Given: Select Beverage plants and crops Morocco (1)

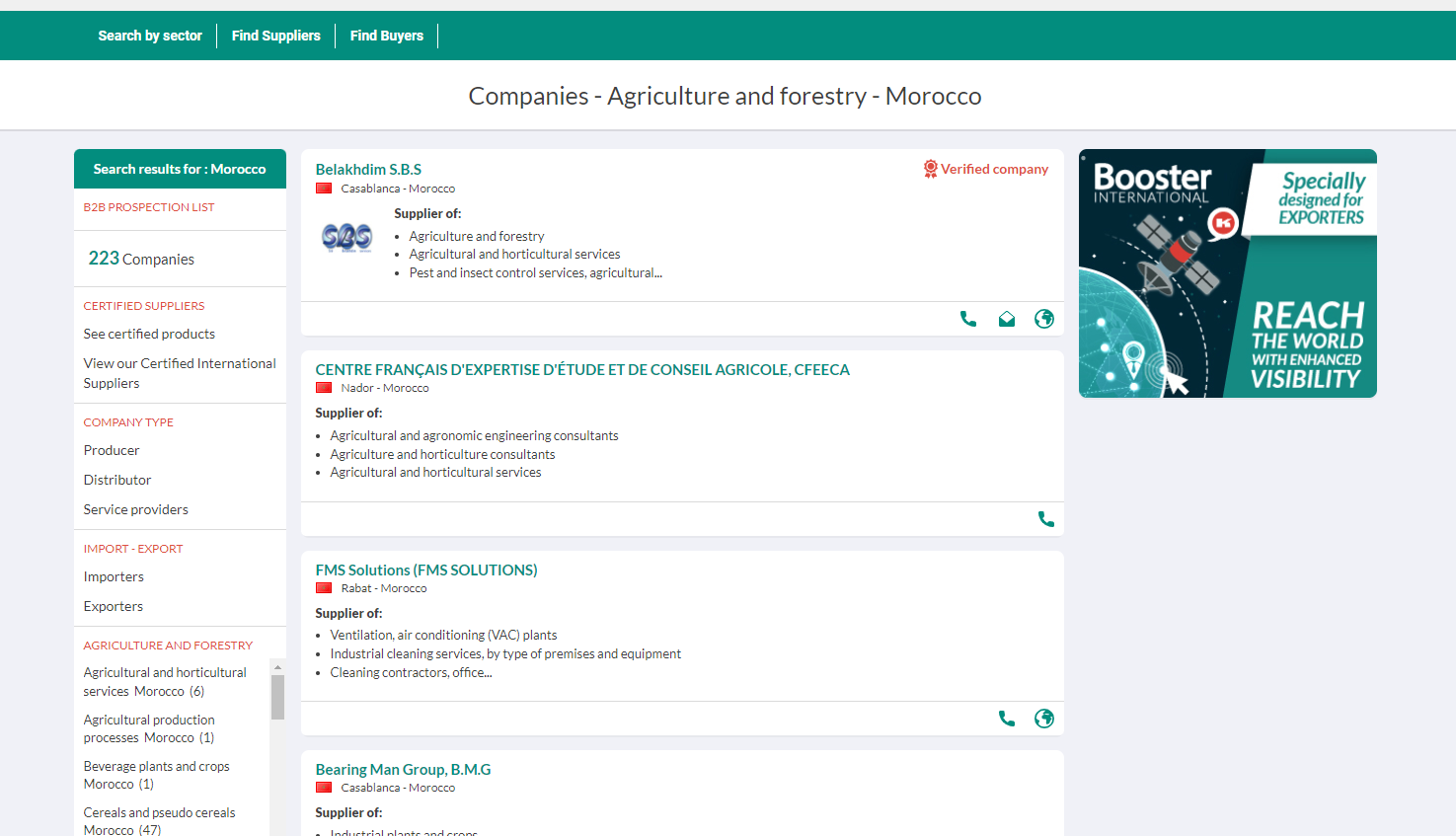Looking at the screenshot, I should click(x=156, y=775).
